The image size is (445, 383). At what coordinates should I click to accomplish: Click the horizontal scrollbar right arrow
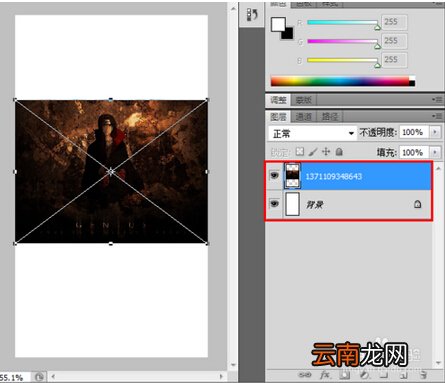click(221, 377)
